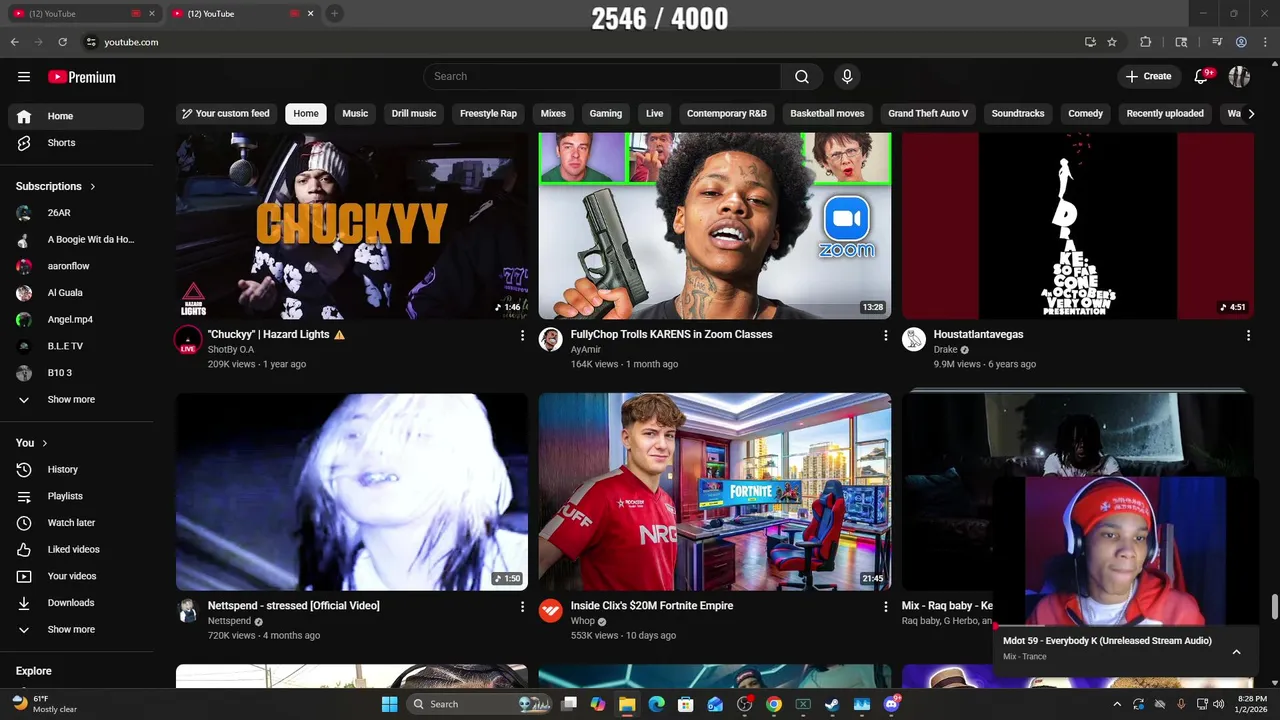Open the 26AR subscription channel
1280x720 pixels.
[76, 213]
